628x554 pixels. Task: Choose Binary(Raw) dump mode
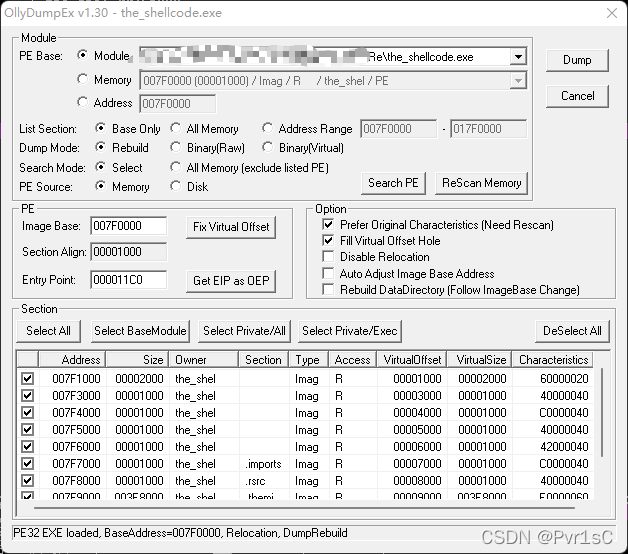coord(175,148)
